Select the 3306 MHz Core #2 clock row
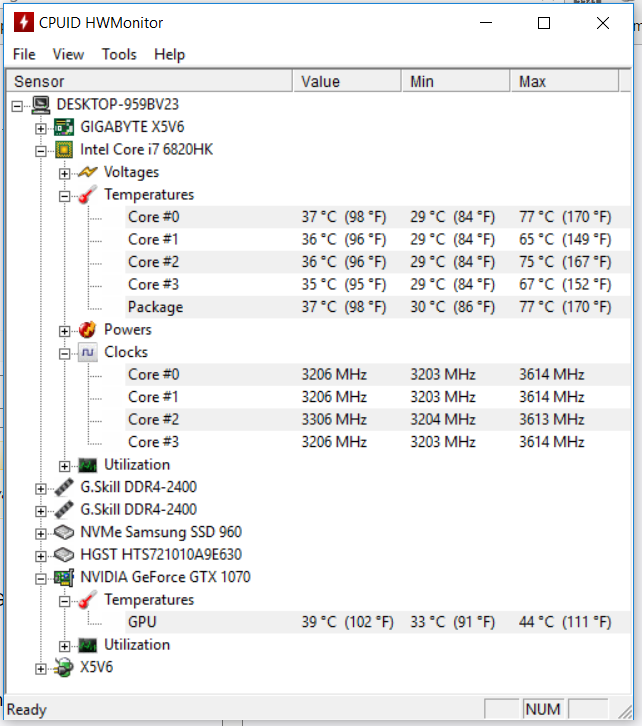Image resolution: width=642 pixels, height=726 pixels. click(x=377, y=419)
